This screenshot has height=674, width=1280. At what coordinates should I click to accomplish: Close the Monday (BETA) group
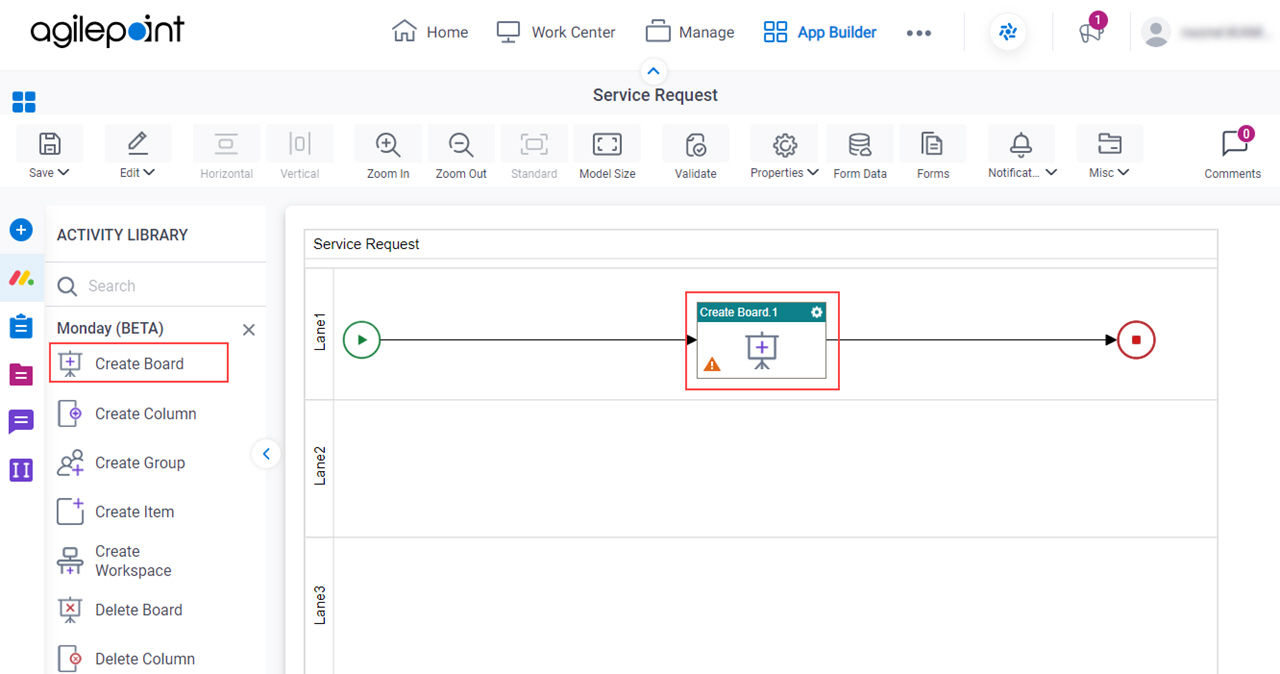coord(249,329)
